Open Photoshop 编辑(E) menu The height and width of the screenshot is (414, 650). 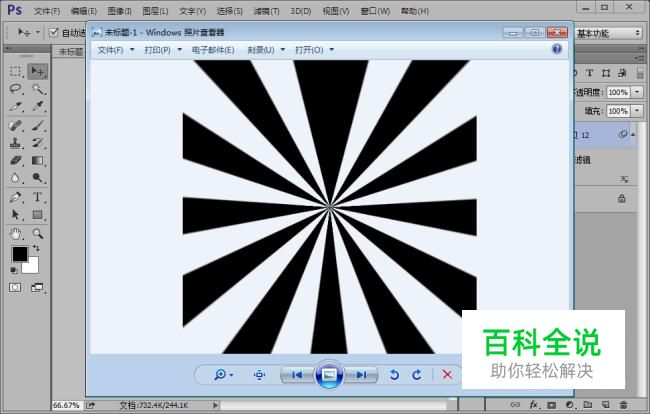(83, 11)
